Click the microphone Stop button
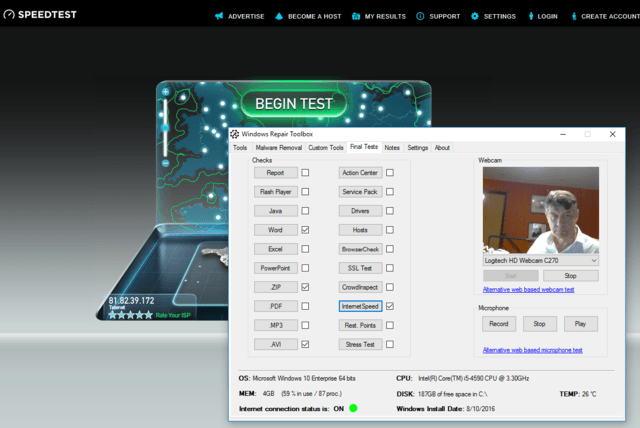Viewport: 640px width, 428px height. (540, 324)
